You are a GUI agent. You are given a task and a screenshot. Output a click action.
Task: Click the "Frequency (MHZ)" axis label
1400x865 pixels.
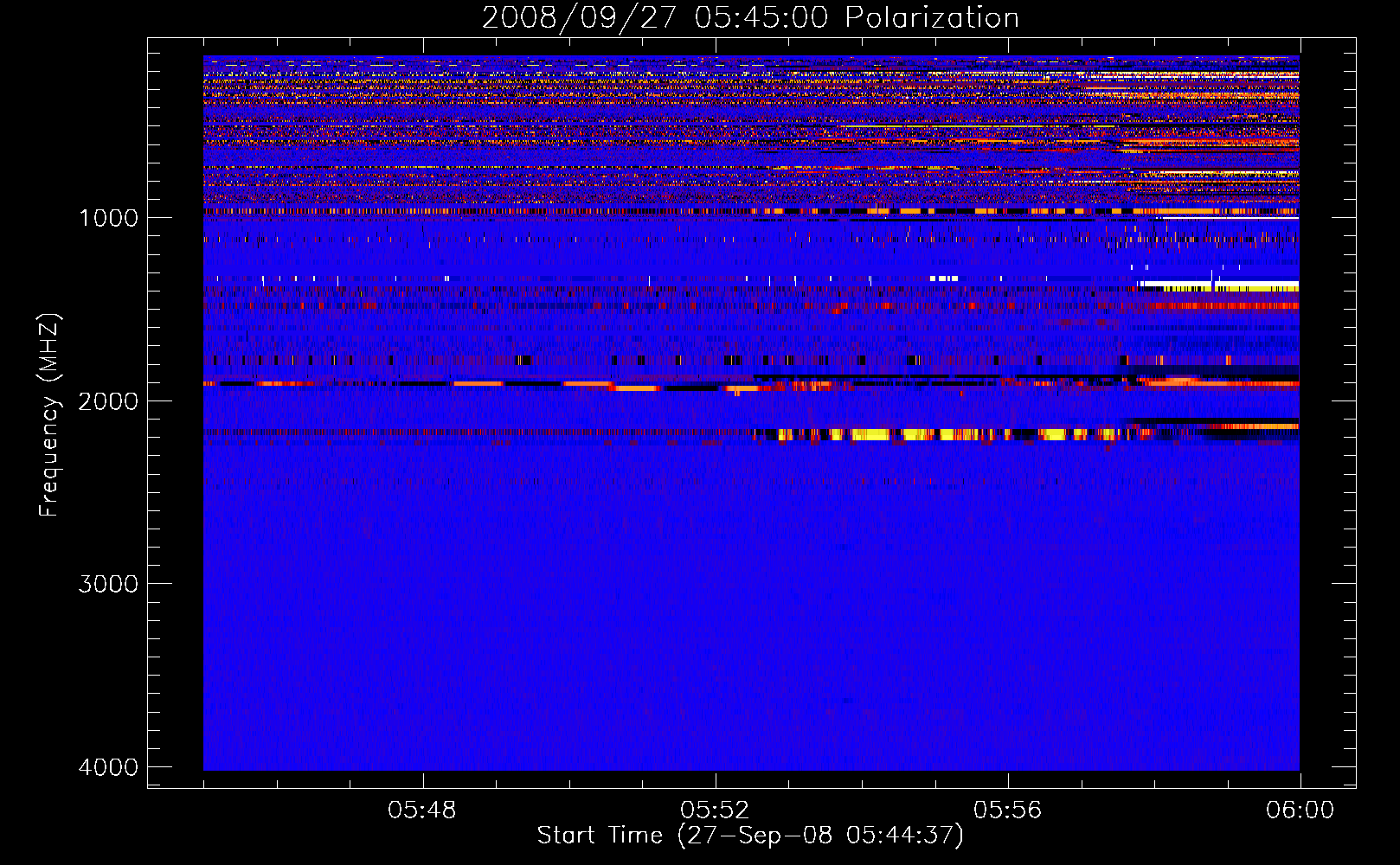point(50,415)
